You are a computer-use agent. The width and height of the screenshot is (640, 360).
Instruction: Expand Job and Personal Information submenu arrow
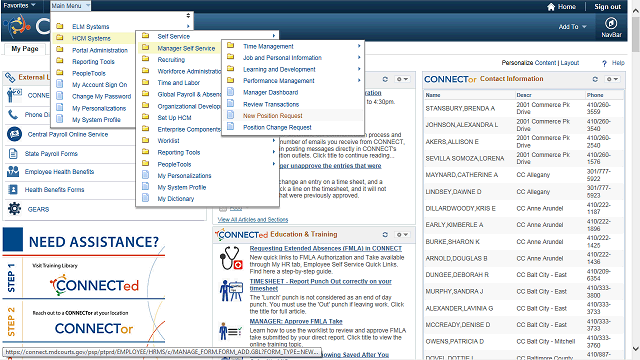tap(359, 58)
